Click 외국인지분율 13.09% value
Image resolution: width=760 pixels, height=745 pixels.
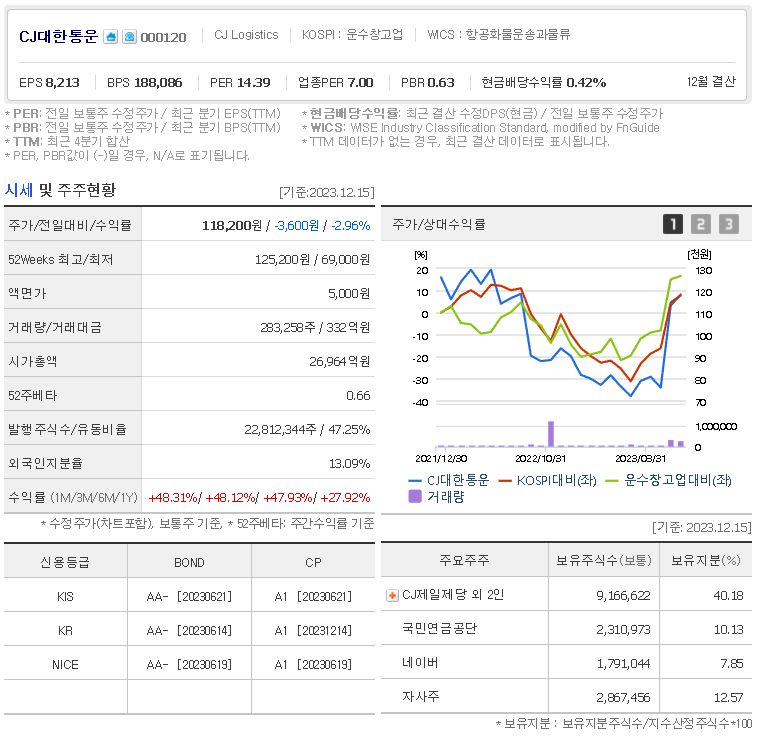(349, 464)
